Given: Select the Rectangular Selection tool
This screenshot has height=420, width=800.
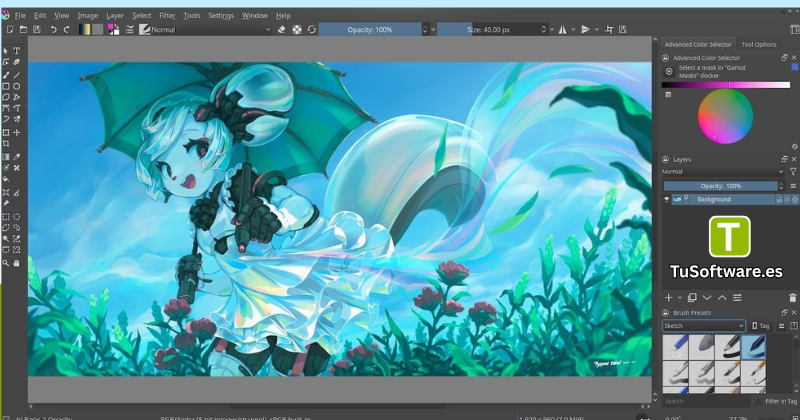Looking at the screenshot, I should [6, 216].
